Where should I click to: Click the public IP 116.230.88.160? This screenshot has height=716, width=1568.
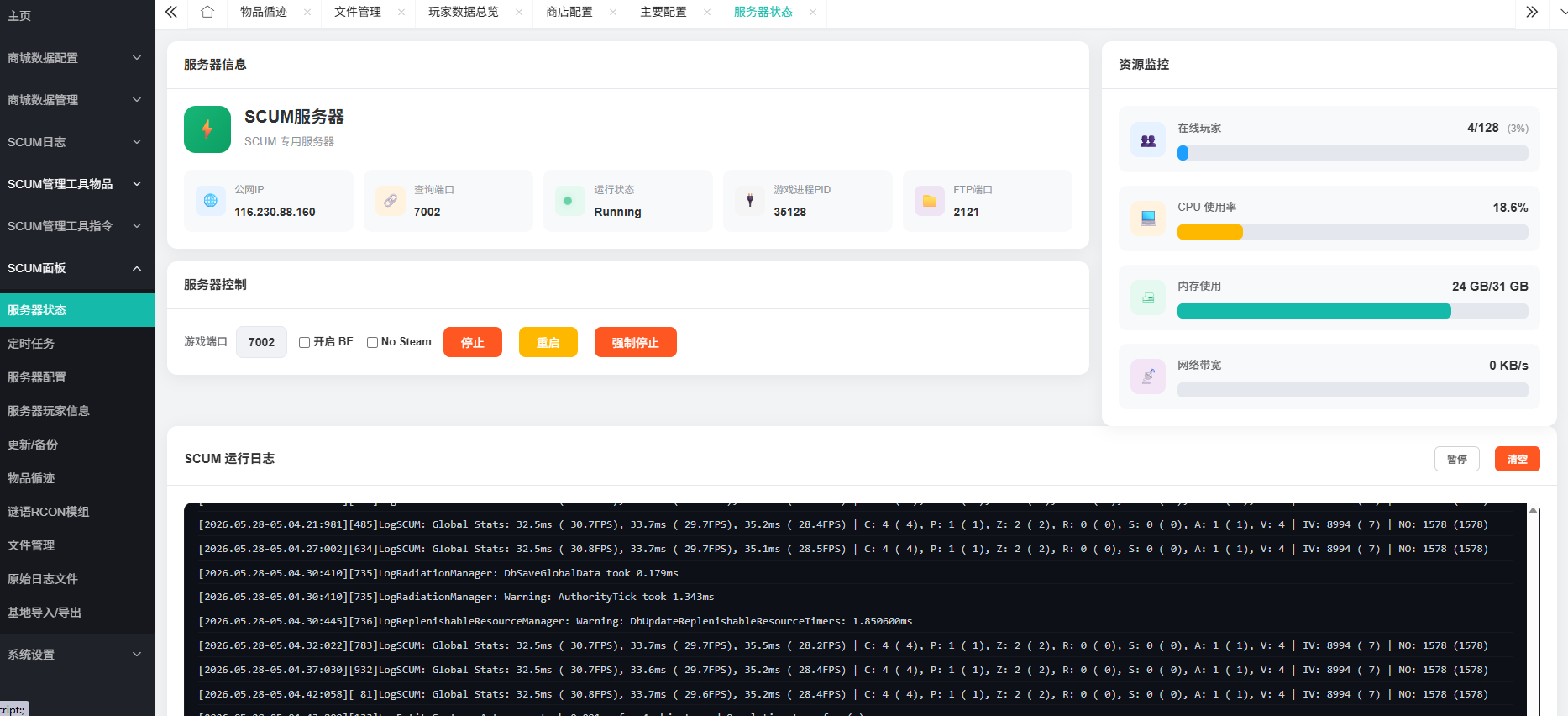275,212
